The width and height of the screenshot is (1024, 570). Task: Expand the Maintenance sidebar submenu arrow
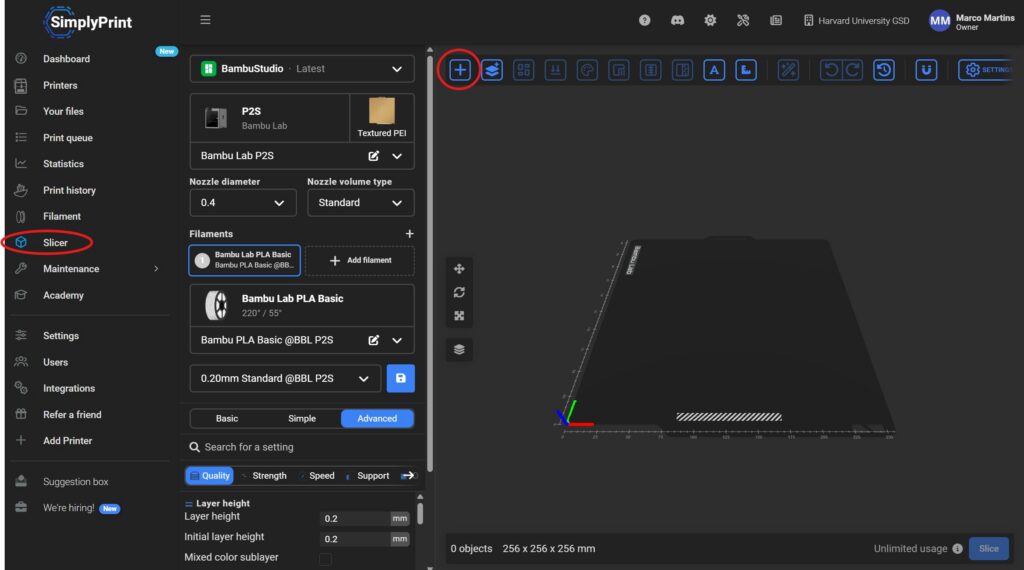[156, 269]
